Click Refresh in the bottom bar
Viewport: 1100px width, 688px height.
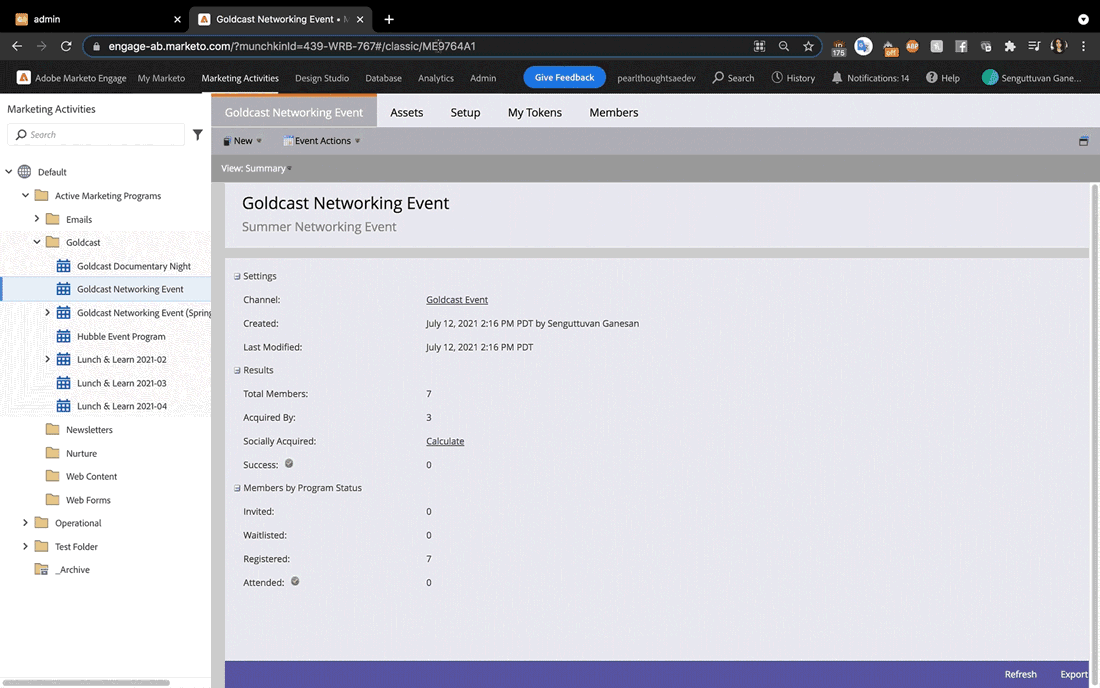[1021, 674]
